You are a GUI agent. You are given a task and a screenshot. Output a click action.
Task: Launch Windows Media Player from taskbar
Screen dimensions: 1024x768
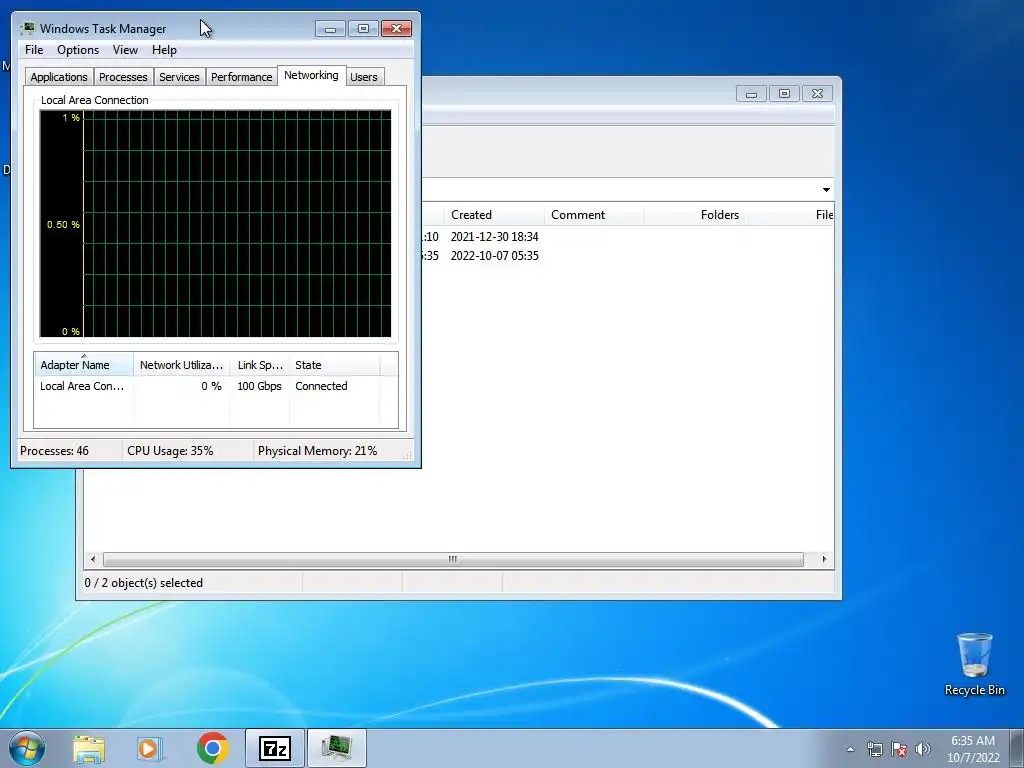click(150, 748)
